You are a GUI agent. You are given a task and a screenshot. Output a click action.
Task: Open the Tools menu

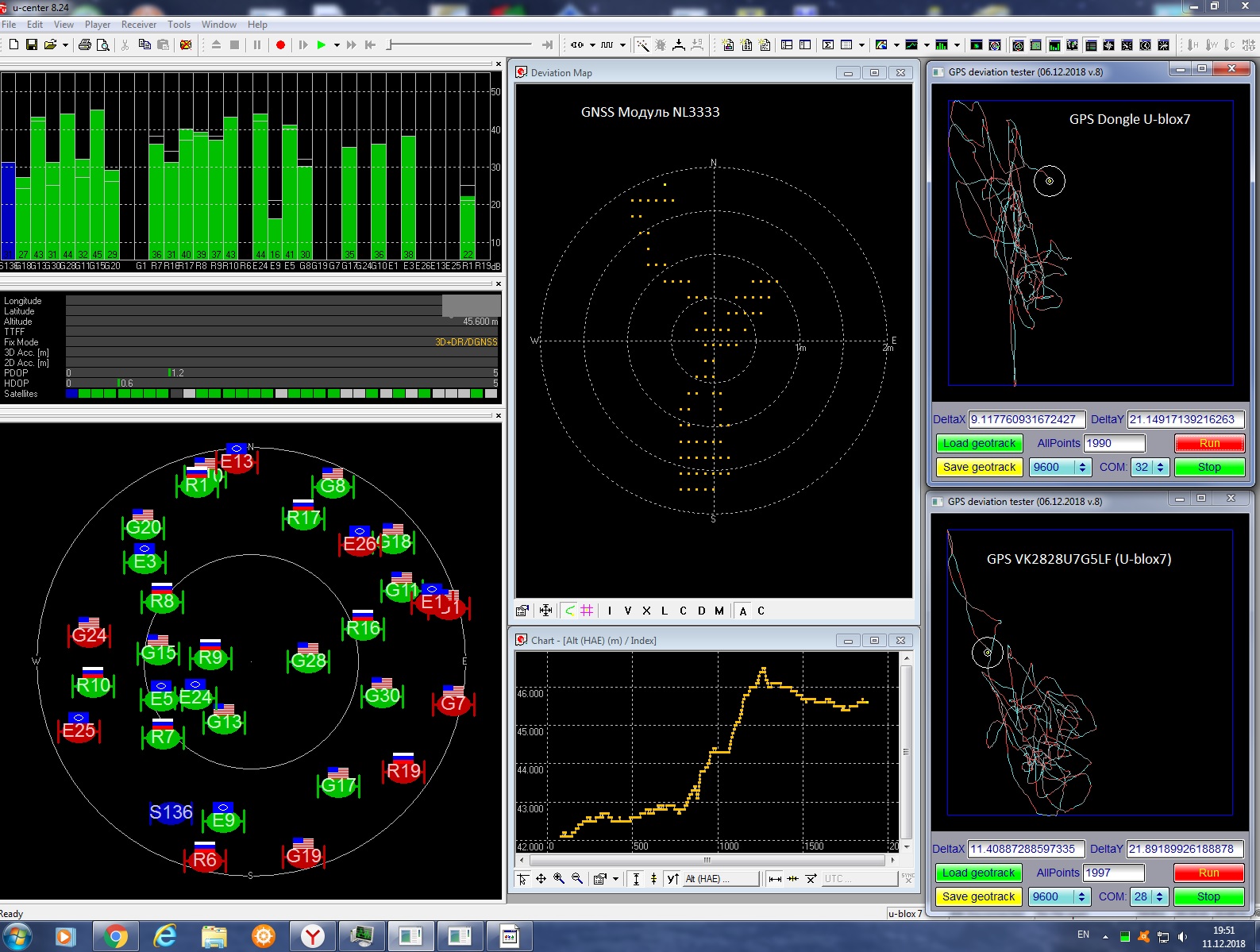click(x=179, y=25)
